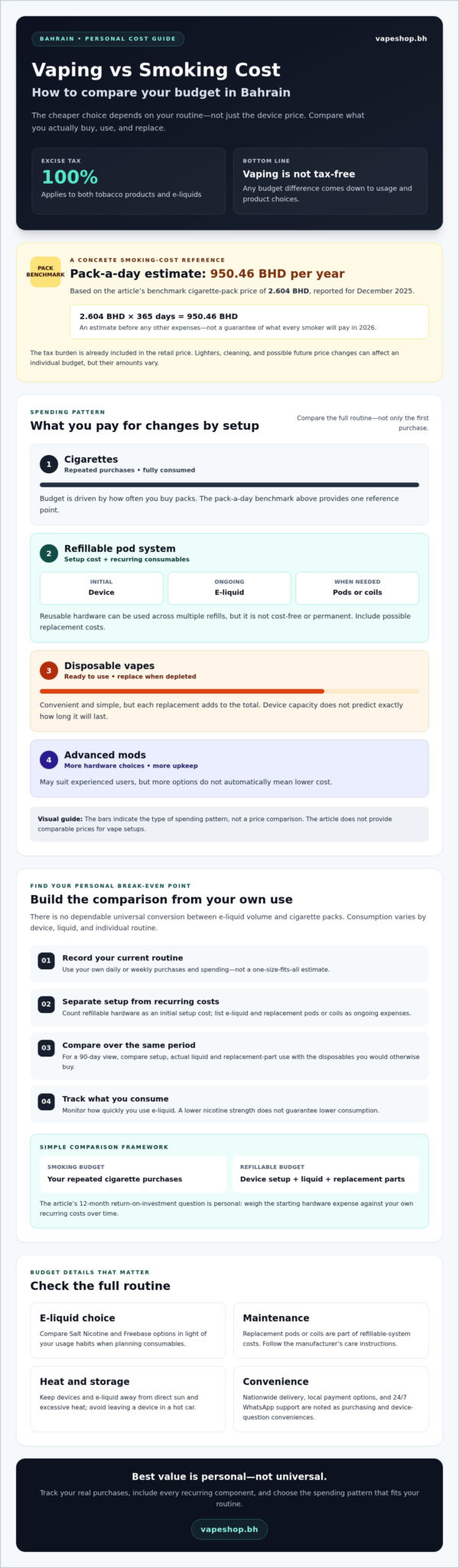Viewport: 459px width, 1568px height.
Task: Click the 03 step badge for Compare period
Action: pos(47,1047)
